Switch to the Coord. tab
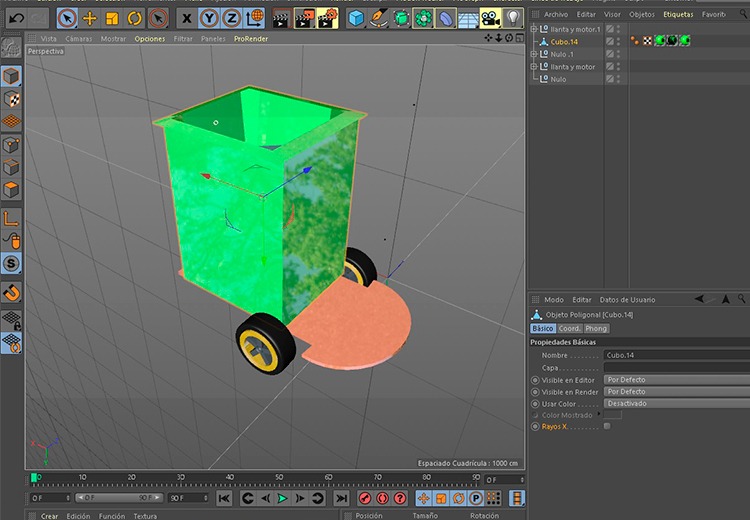 click(x=570, y=328)
